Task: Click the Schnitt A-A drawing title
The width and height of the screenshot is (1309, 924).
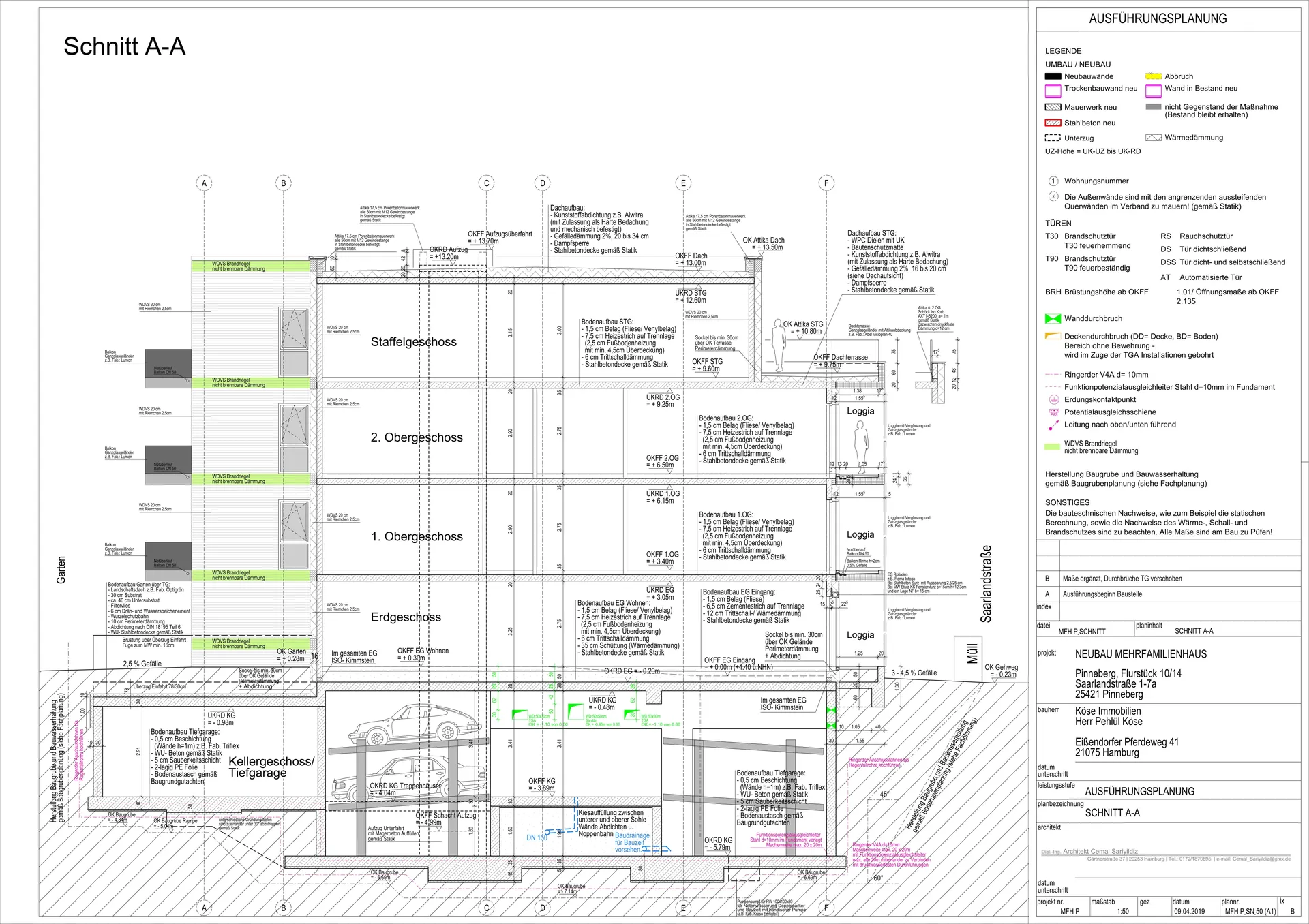Action: pos(124,46)
